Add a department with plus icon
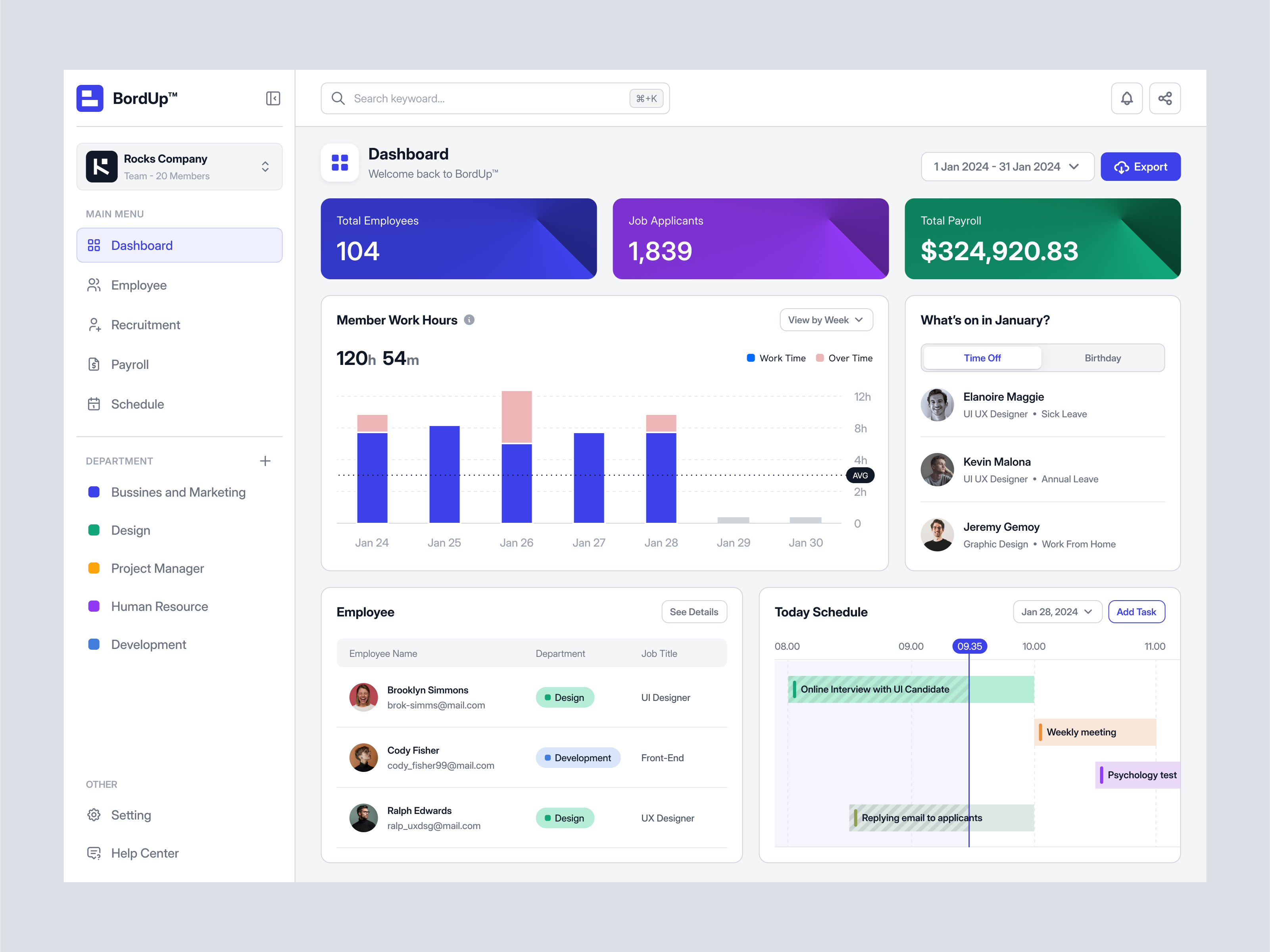This screenshot has height=952, width=1270. tap(265, 461)
